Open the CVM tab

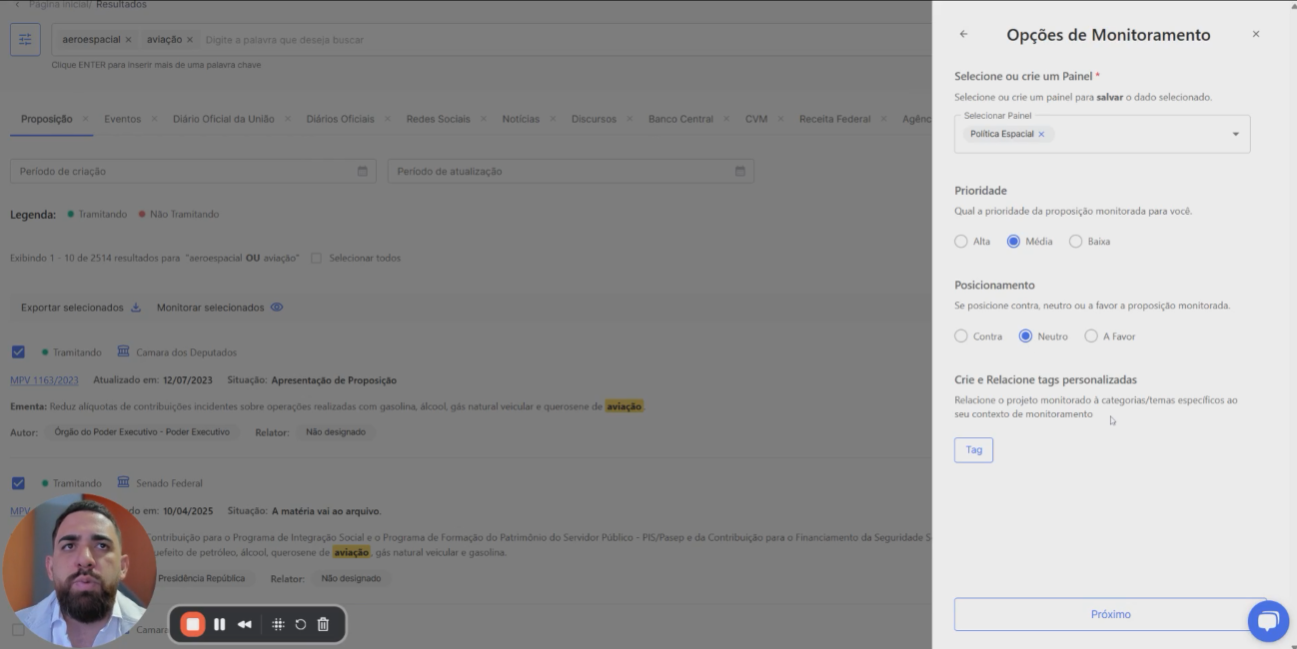click(756, 119)
